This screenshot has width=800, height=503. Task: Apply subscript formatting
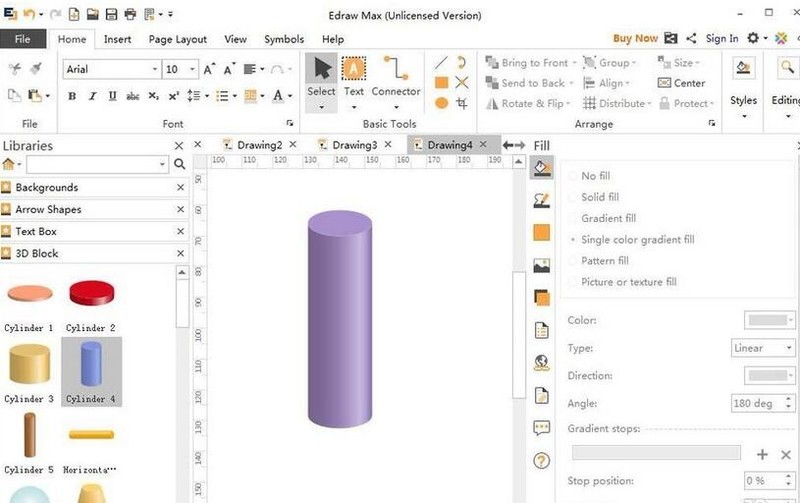pos(154,96)
